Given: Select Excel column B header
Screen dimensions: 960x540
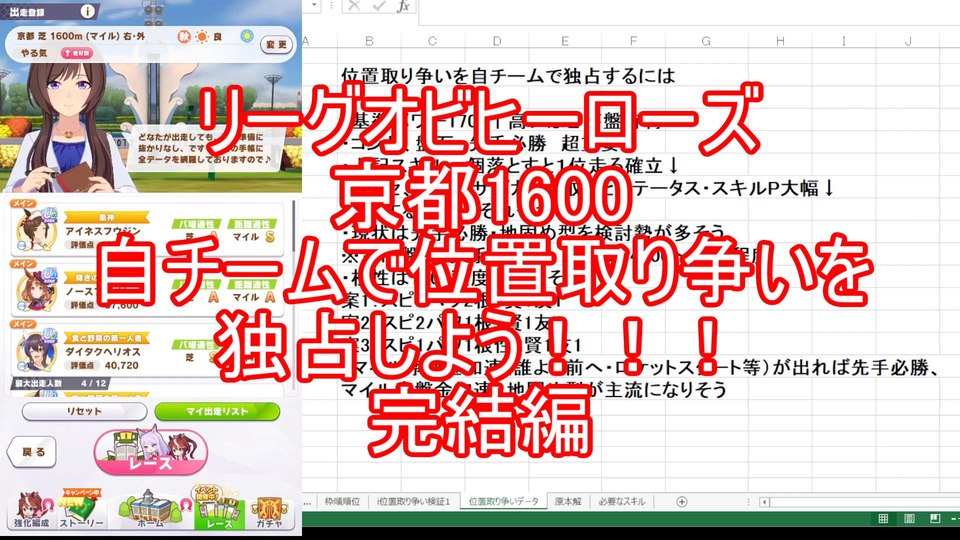Looking at the screenshot, I should (x=370, y=41).
